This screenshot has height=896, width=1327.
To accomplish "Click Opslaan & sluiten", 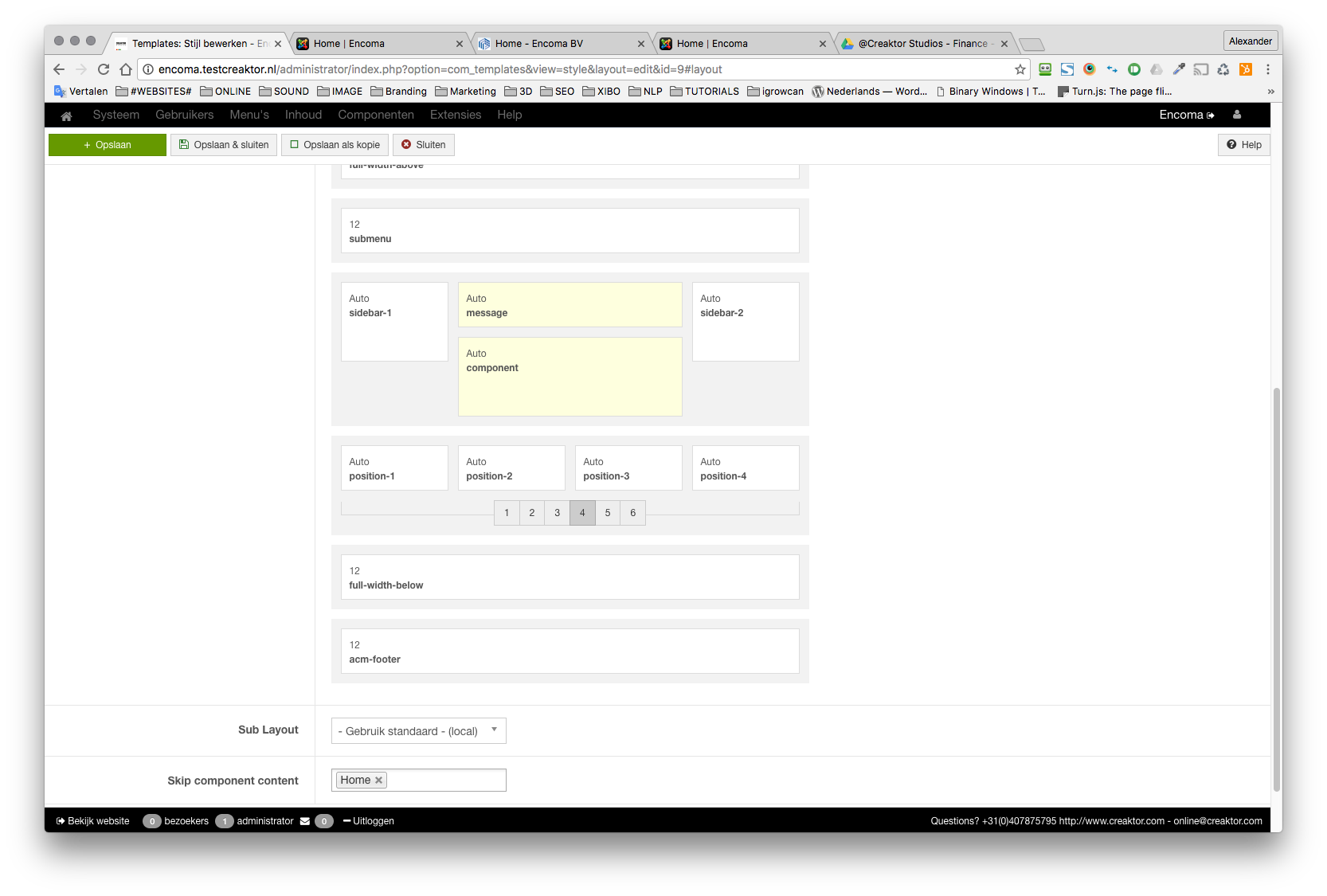I will (224, 145).
